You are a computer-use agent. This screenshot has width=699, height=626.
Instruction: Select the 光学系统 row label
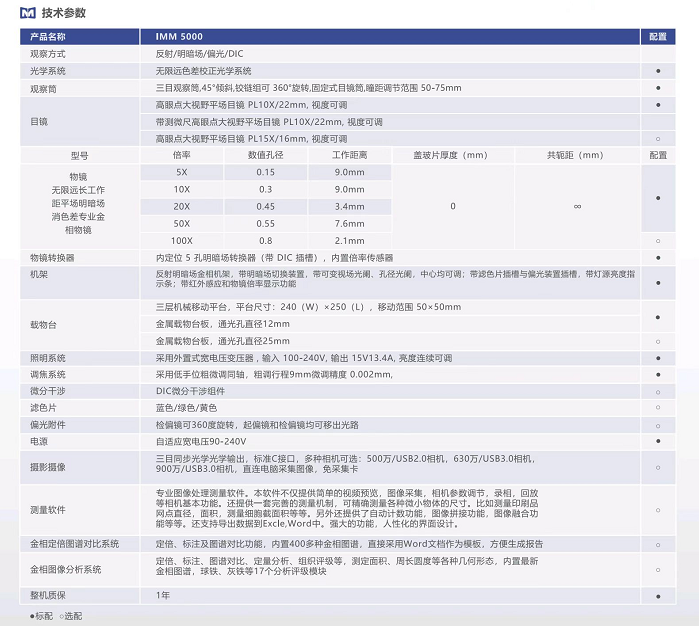(x=48, y=71)
